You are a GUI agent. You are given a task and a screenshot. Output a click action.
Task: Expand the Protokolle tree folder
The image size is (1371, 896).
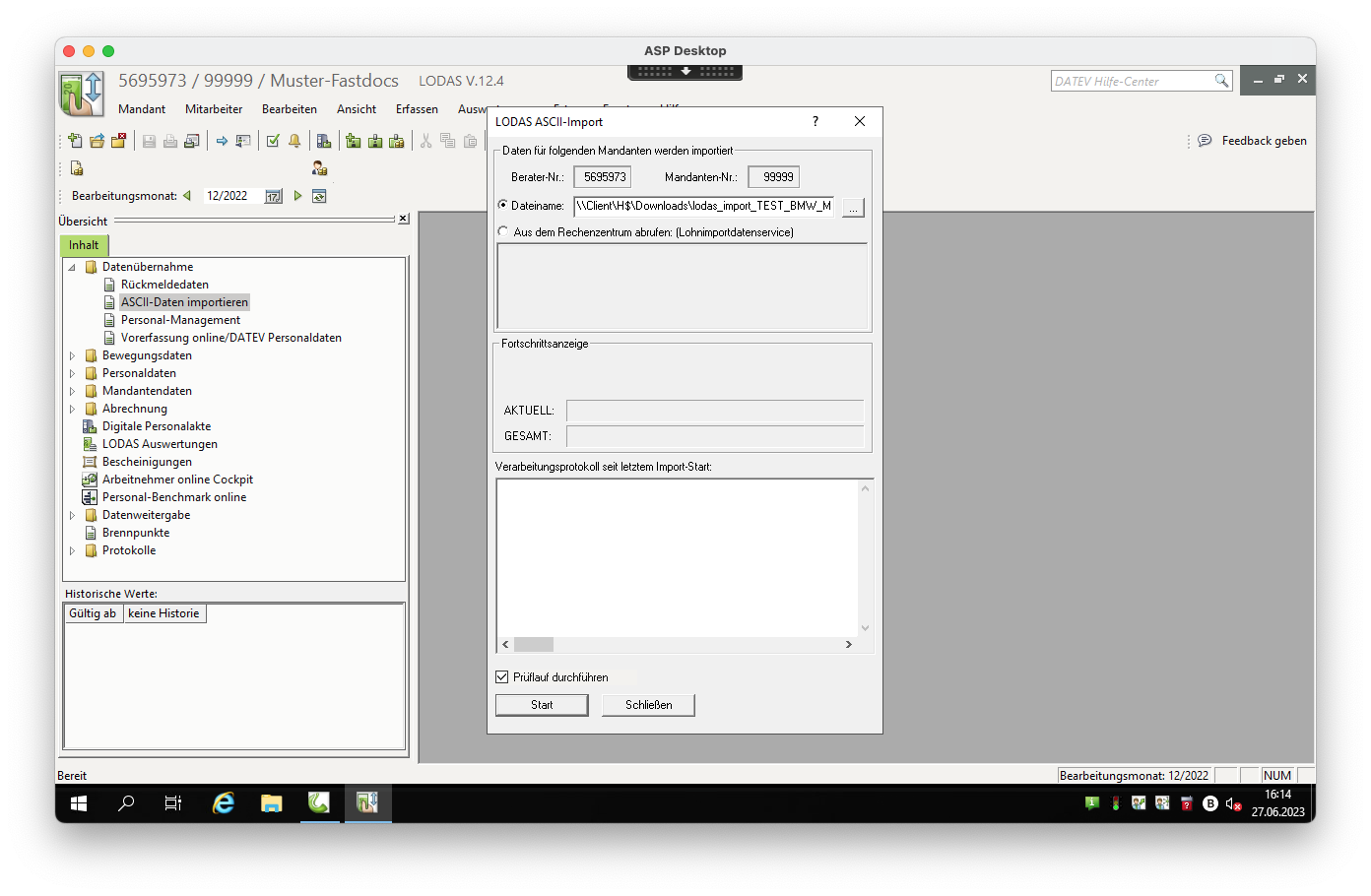pyautogui.click(x=72, y=550)
